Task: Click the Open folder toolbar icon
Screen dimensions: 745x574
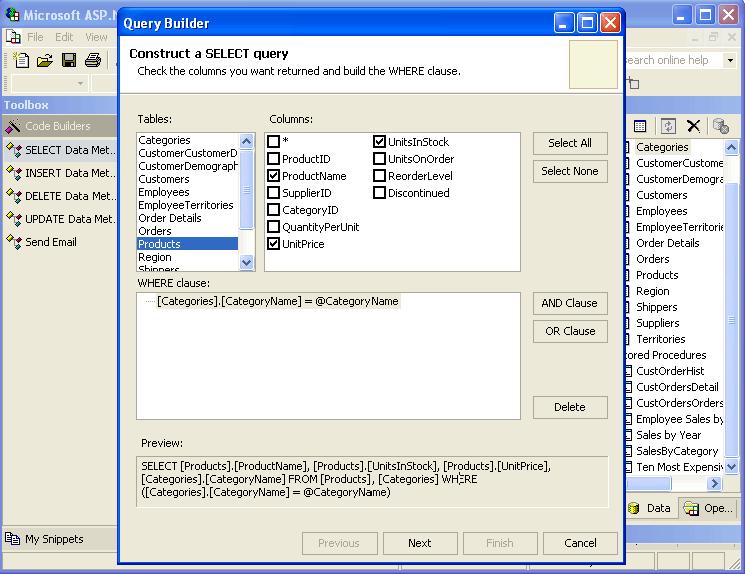Action: click(45, 60)
